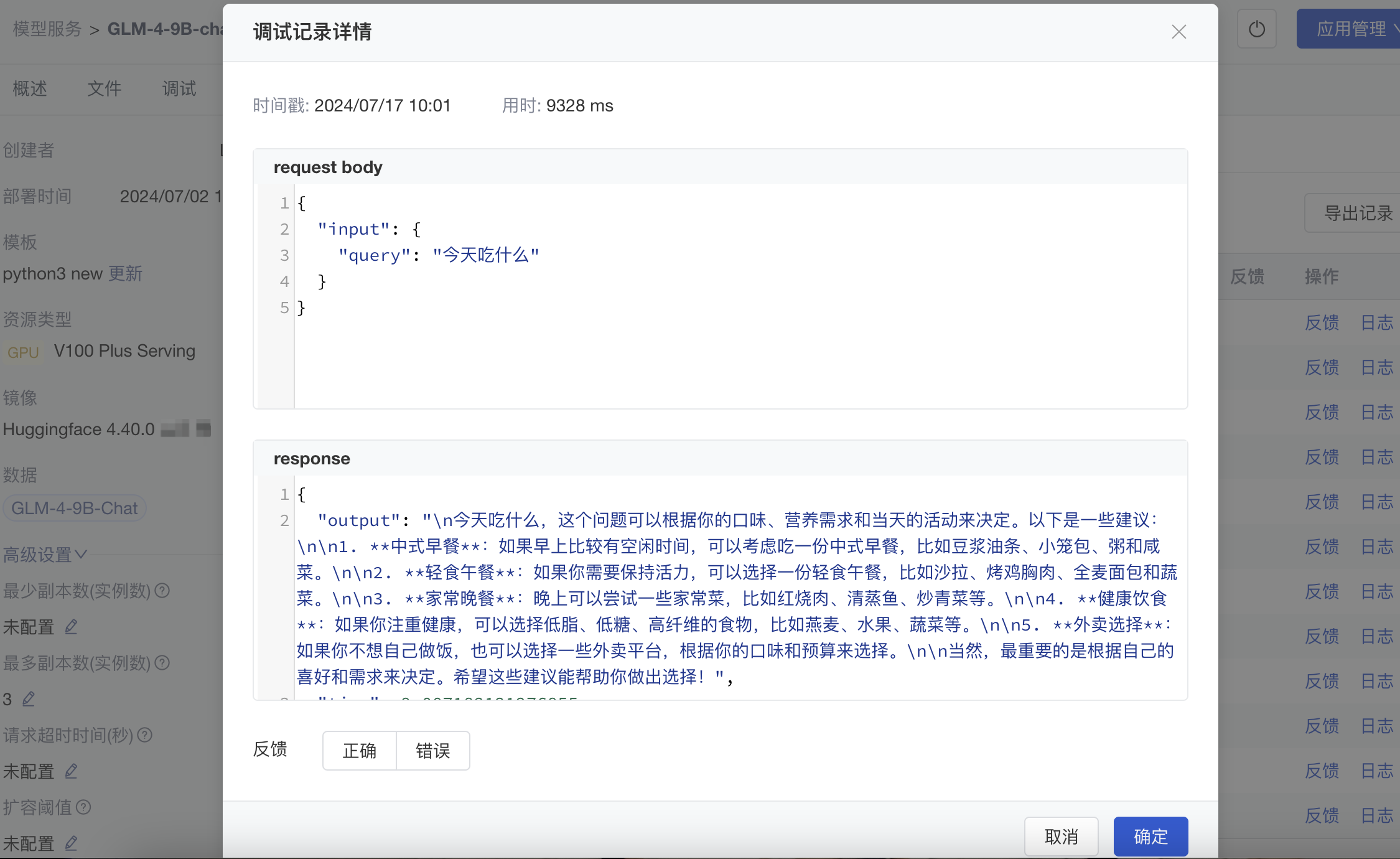
Task: Click the power icon button
Action: 1256,29
